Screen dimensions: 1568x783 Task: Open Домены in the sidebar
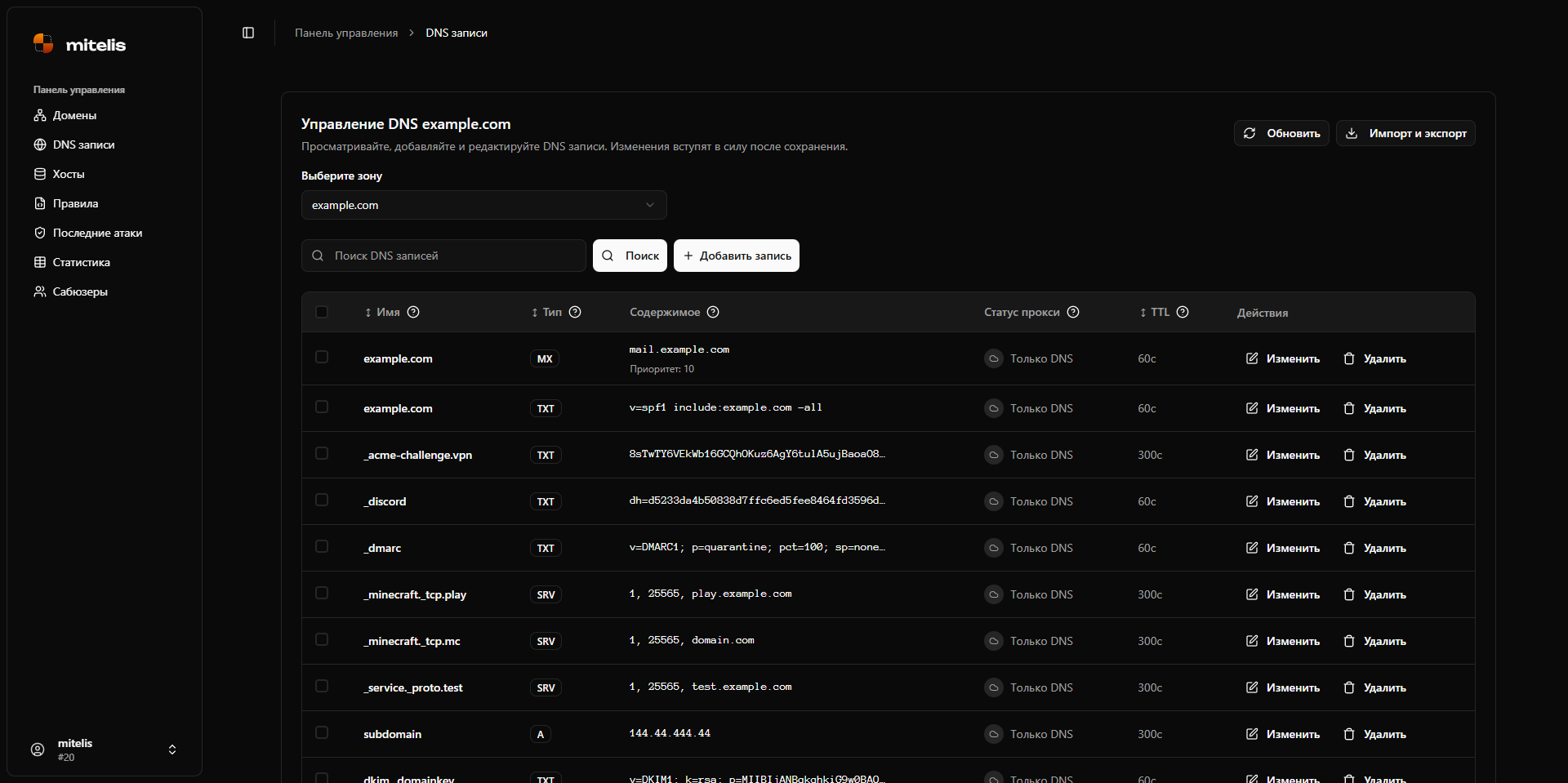[x=74, y=115]
